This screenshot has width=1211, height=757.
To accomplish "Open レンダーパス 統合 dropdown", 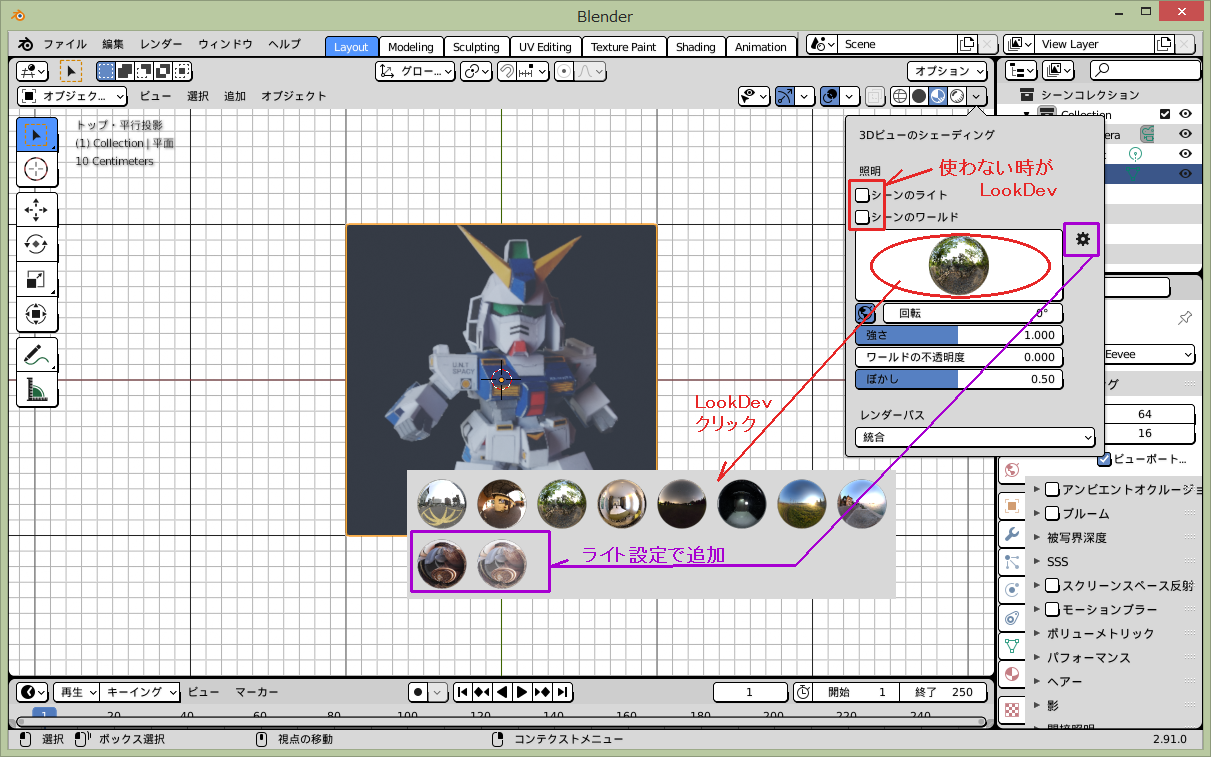I will click(975, 437).
